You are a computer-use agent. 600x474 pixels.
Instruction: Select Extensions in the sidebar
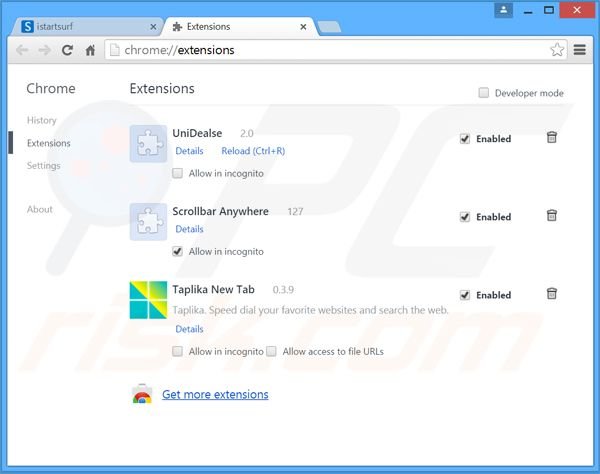coord(49,143)
